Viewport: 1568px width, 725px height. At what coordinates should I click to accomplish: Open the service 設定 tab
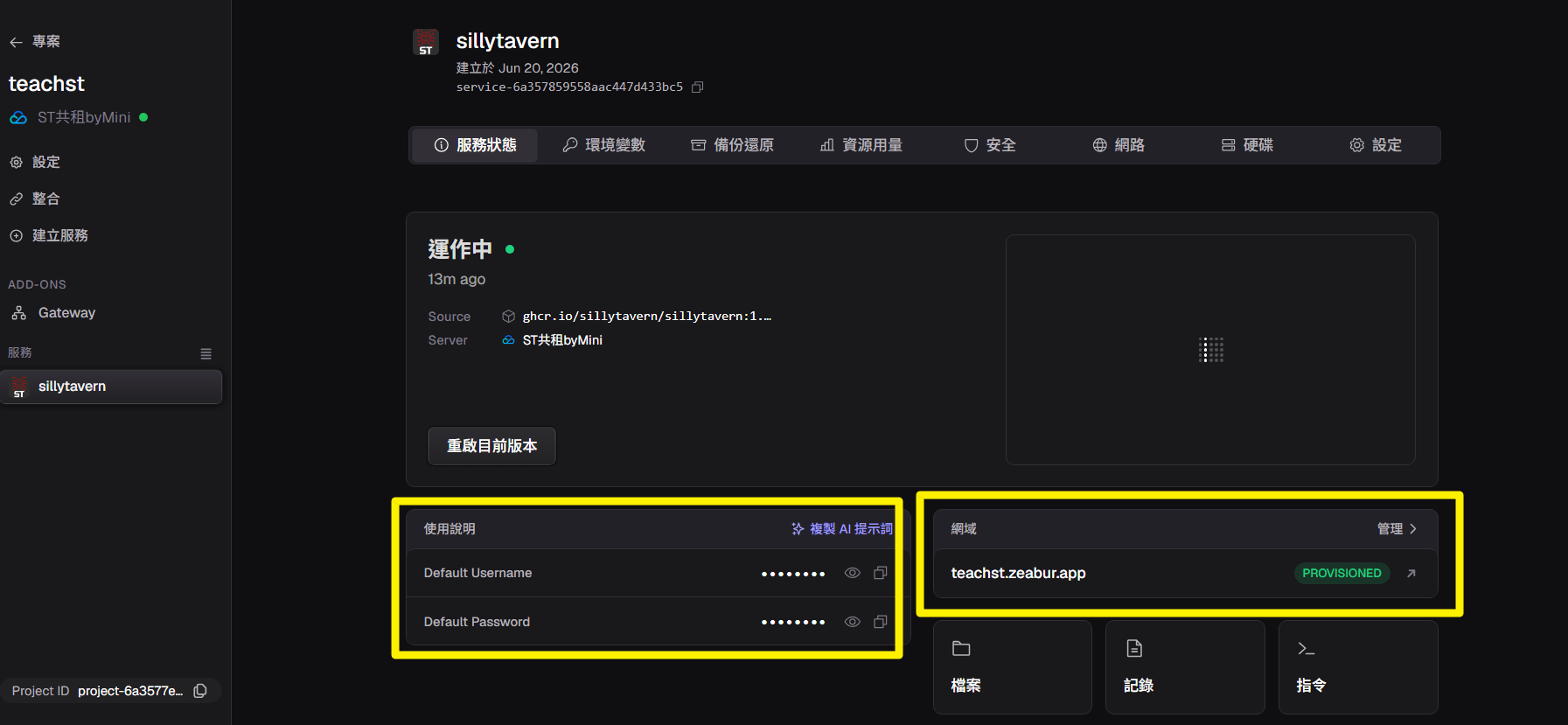(1375, 145)
